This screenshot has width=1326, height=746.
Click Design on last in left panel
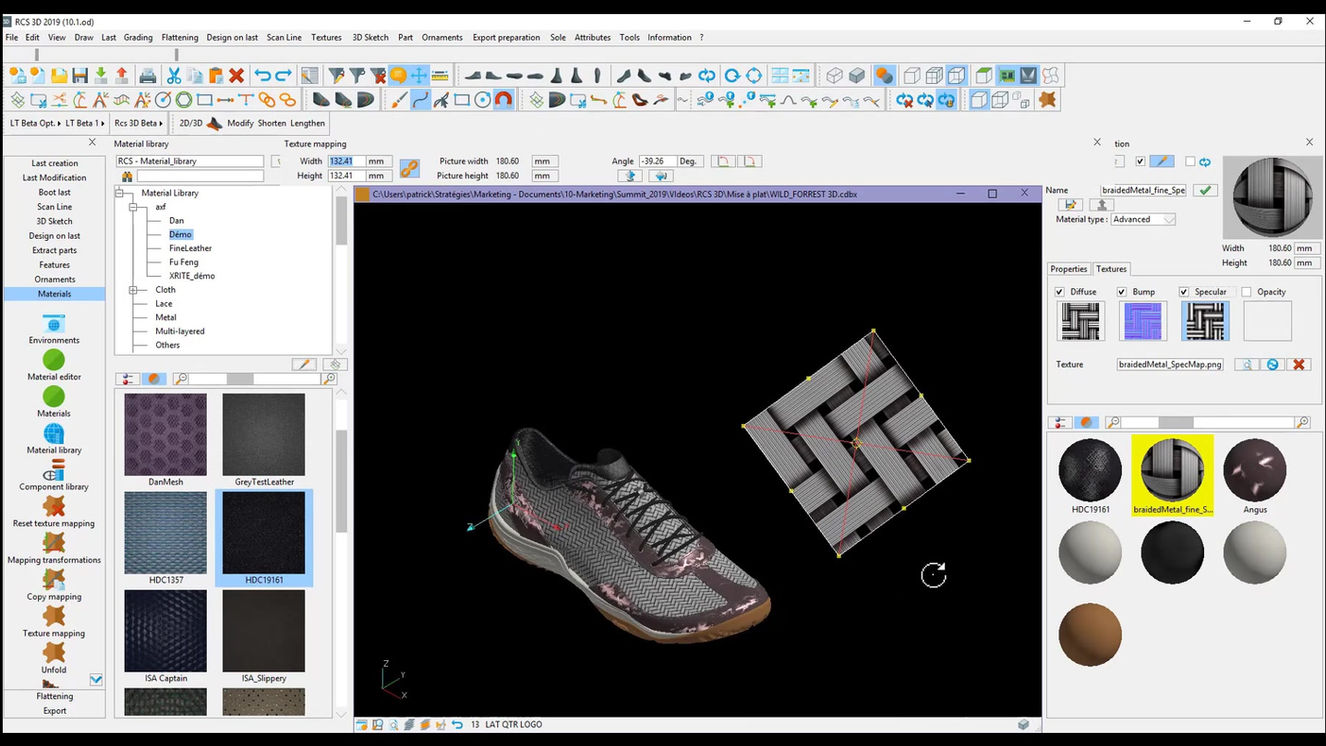click(54, 236)
